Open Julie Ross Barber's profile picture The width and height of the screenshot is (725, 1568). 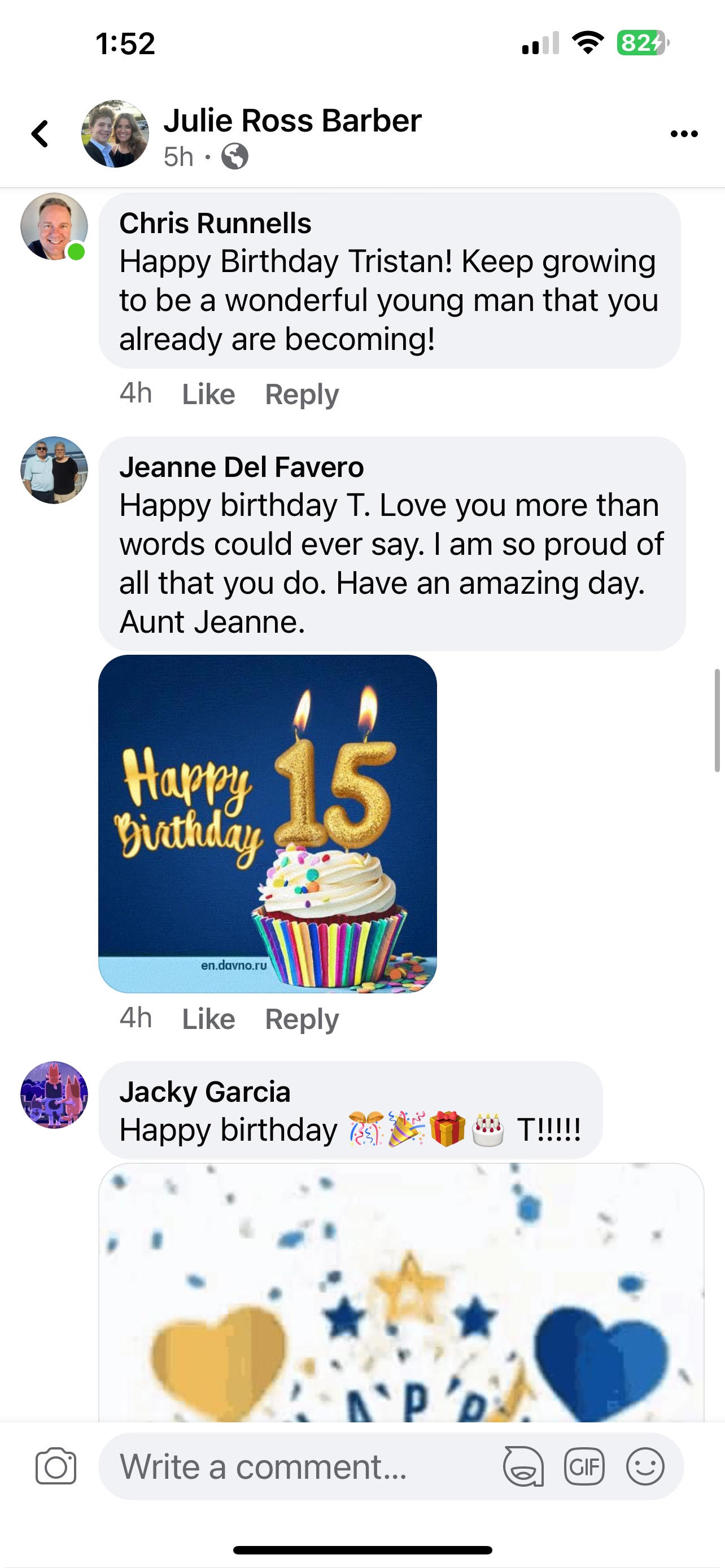point(115,134)
